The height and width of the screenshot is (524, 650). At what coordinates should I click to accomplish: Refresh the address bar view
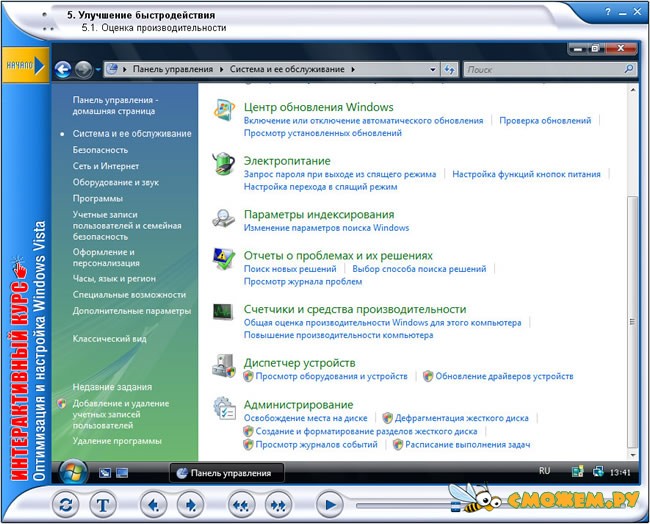[x=449, y=70]
